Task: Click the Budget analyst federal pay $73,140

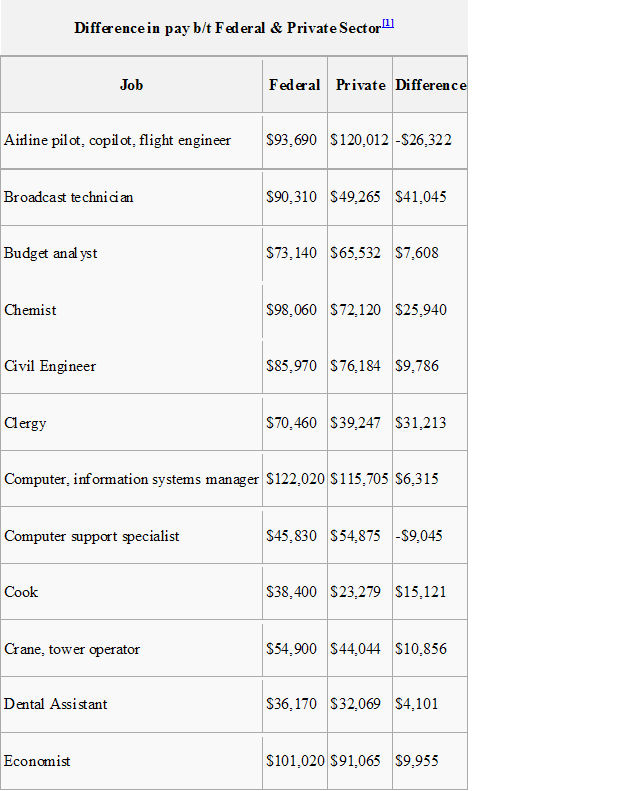Action: [292, 253]
